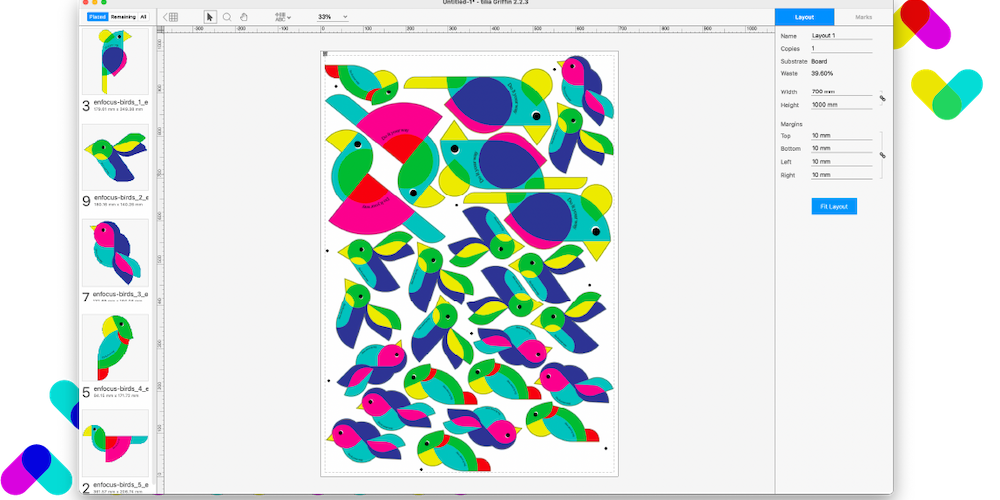This screenshot has width=1000, height=500.
Task: Click the enfocus-birds_4_e file name
Action: (x=121, y=388)
